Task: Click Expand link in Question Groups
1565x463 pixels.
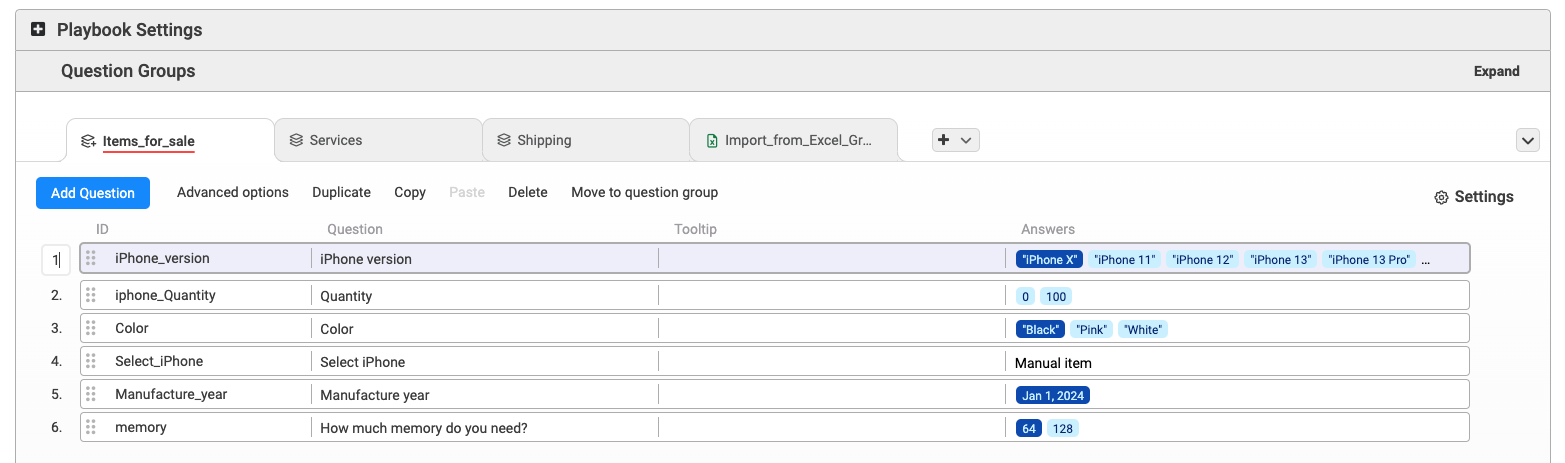Action: tap(1496, 71)
